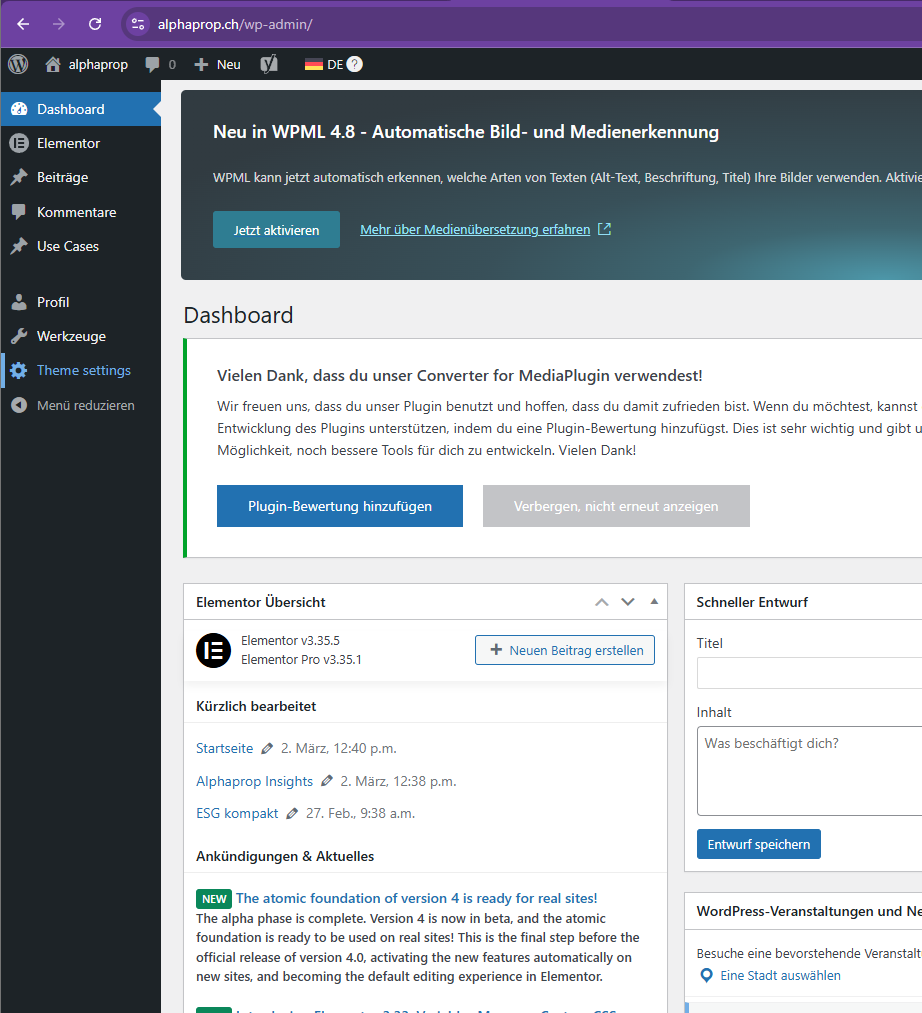Click Plugin-Bewertung hinzufügen button
The height and width of the screenshot is (1013, 922).
339,506
